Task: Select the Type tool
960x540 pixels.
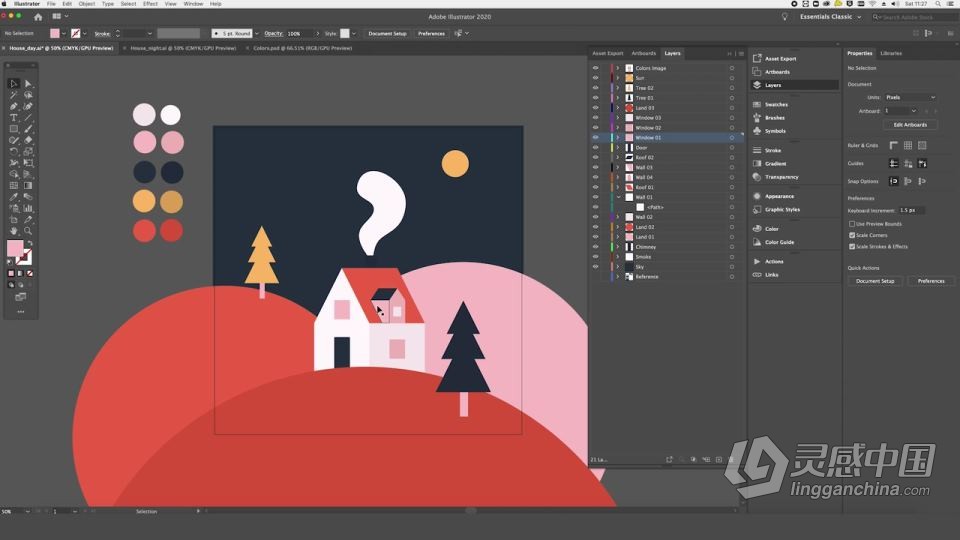Action: (x=13, y=118)
